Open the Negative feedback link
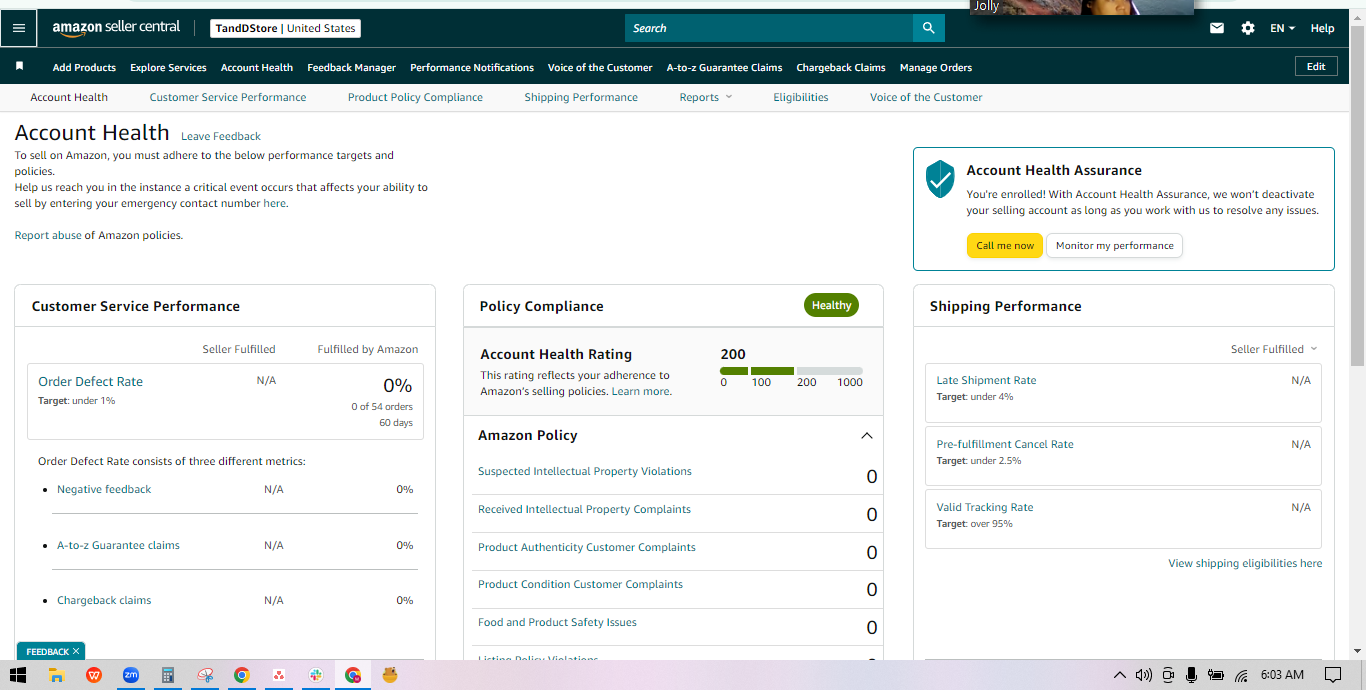Viewport: 1366px width, 690px height. [x=104, y=489]
